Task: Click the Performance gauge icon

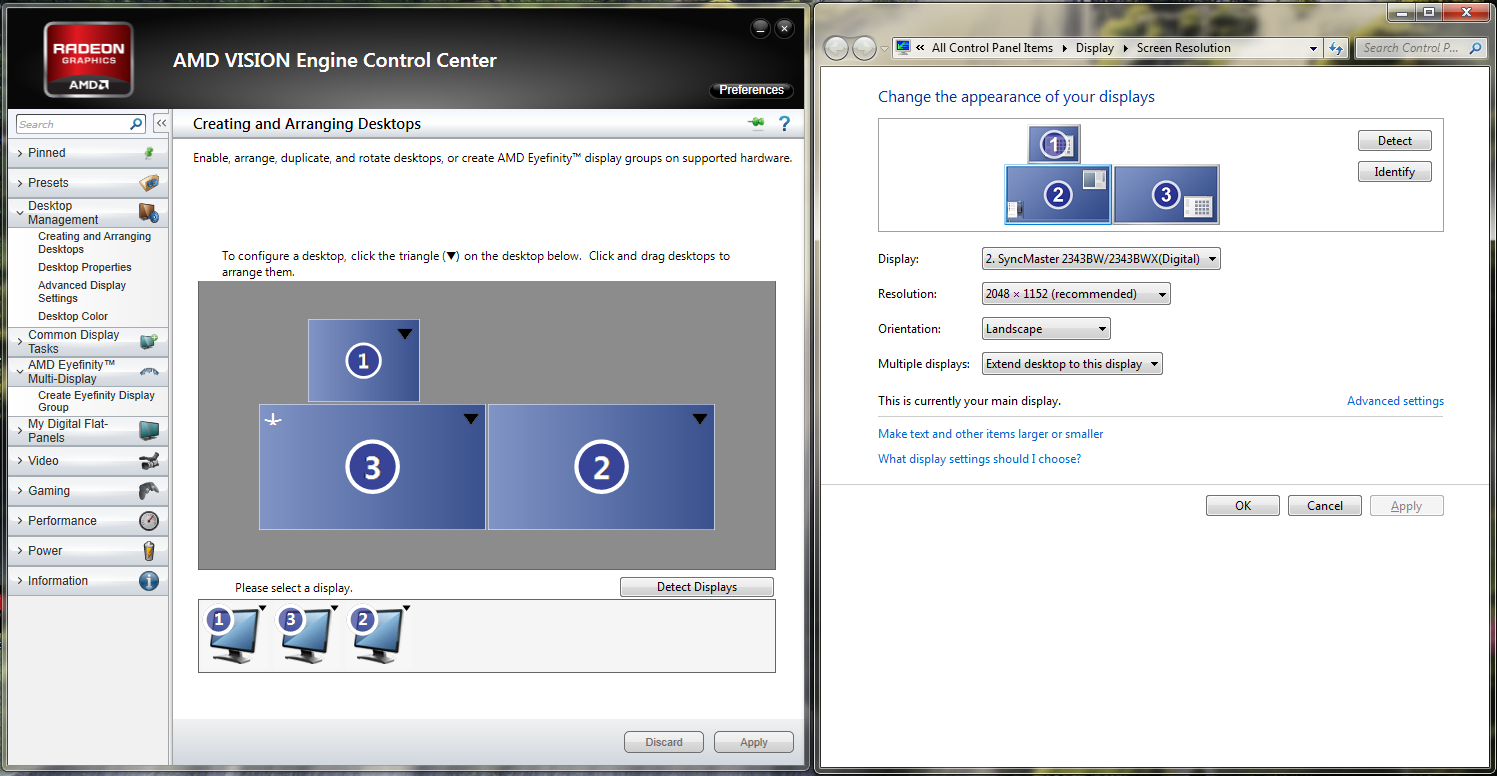Action: (149, 521)
